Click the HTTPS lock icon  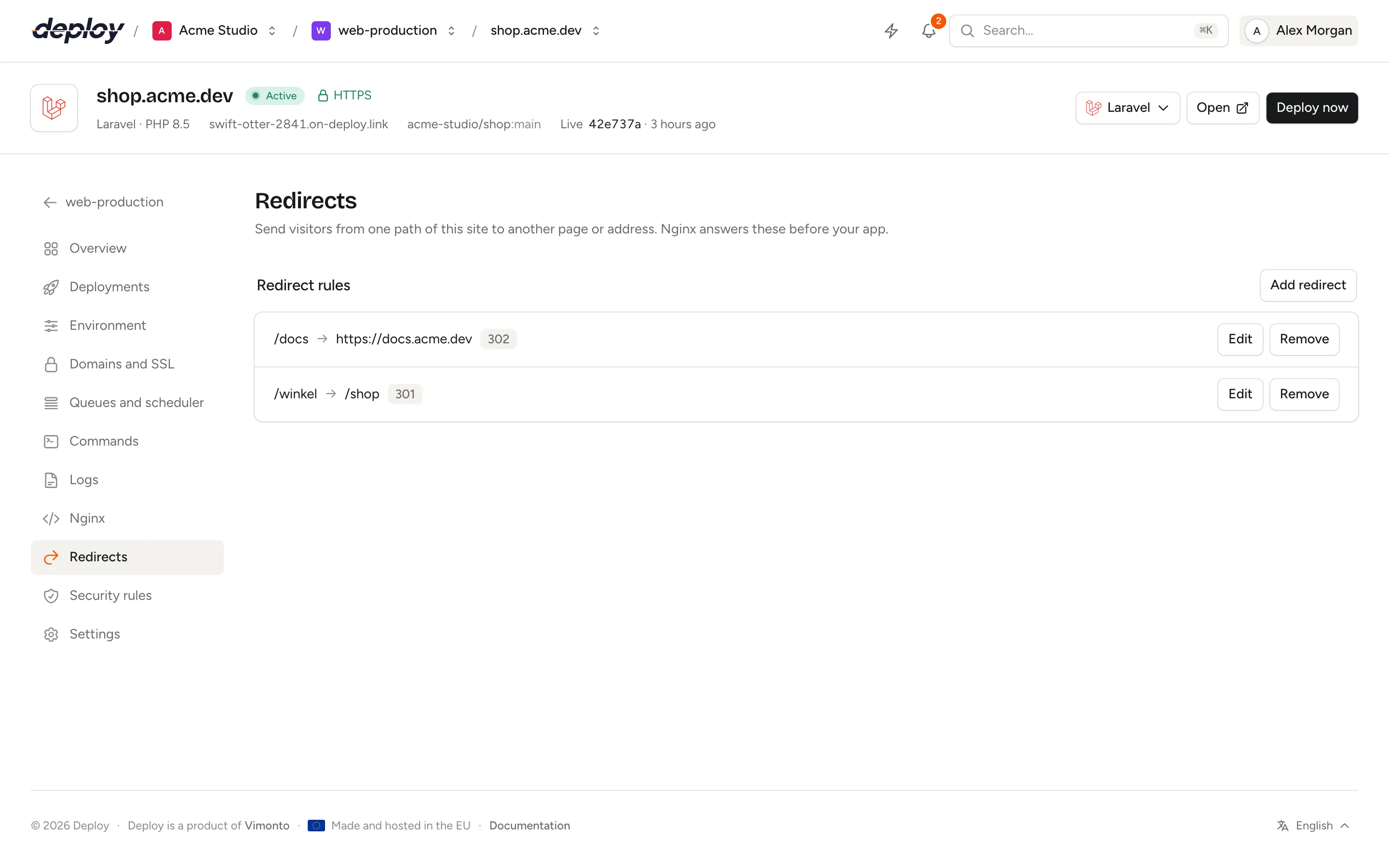click(x=323, y=95)
